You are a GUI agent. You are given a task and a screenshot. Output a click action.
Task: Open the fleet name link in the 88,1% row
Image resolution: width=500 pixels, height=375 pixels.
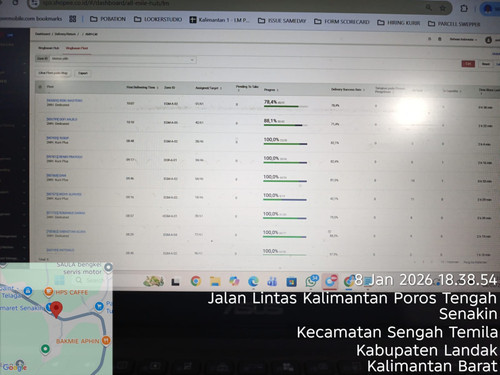click(62, 119)
